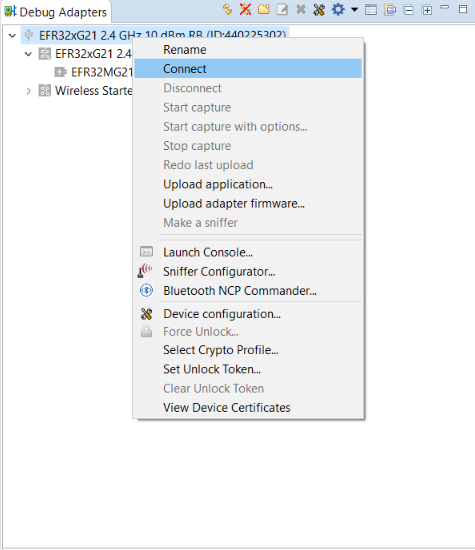Click the grey X delete toolbar icon
This screenshot has width=475, height=550.
(301, 9)
